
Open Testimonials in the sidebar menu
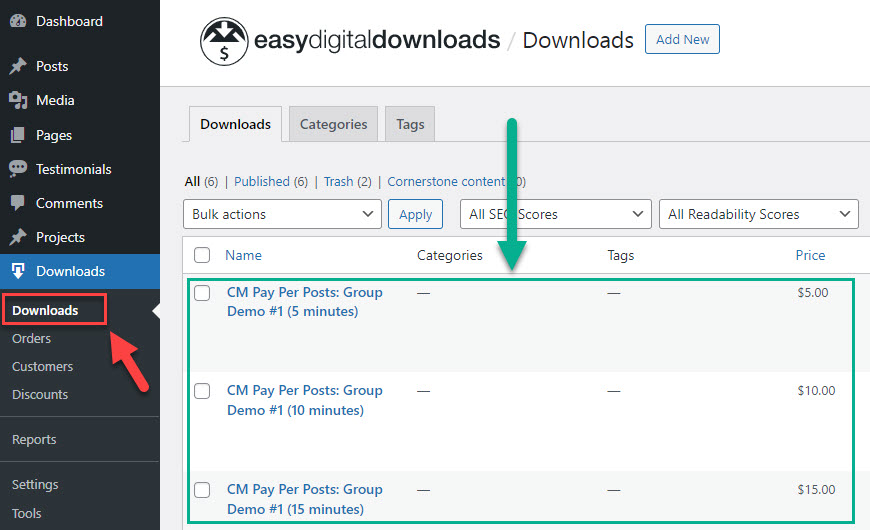[74, 169]
